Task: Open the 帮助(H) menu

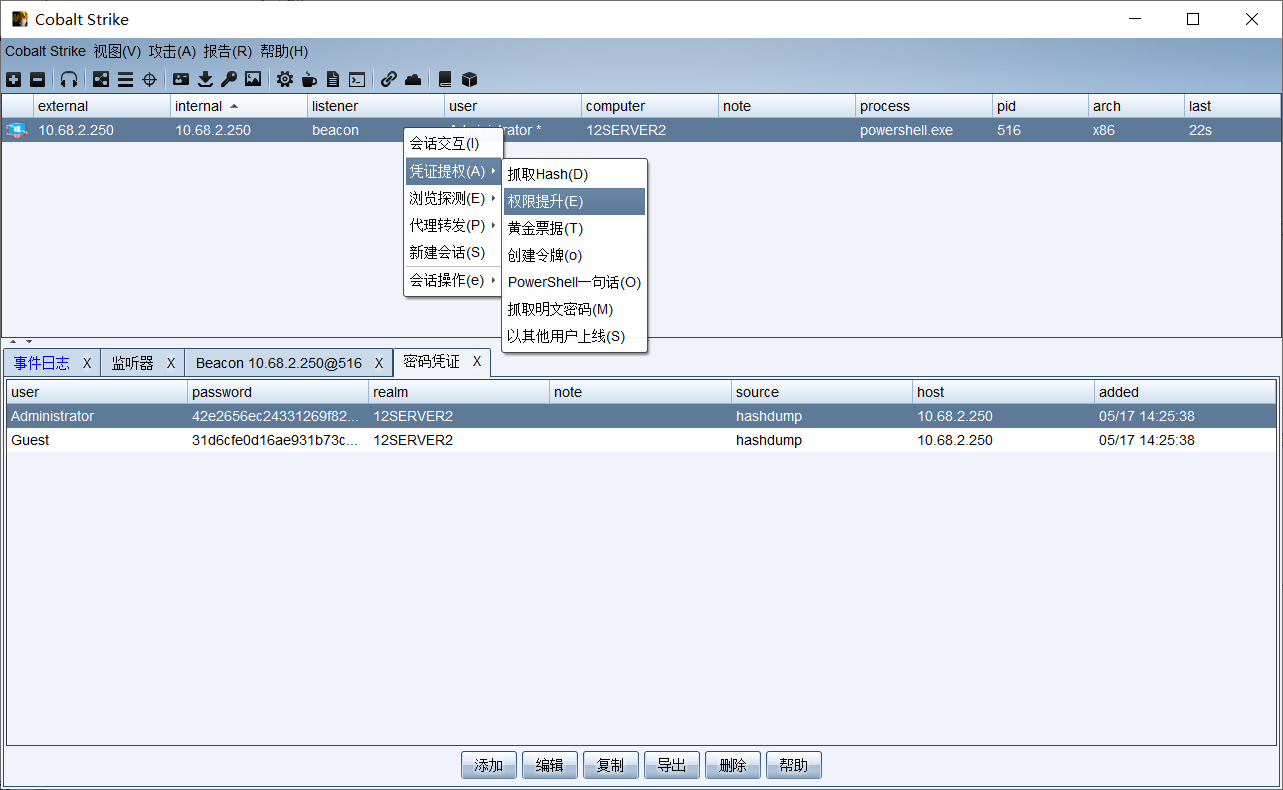Action: click(x=284, y=51)
